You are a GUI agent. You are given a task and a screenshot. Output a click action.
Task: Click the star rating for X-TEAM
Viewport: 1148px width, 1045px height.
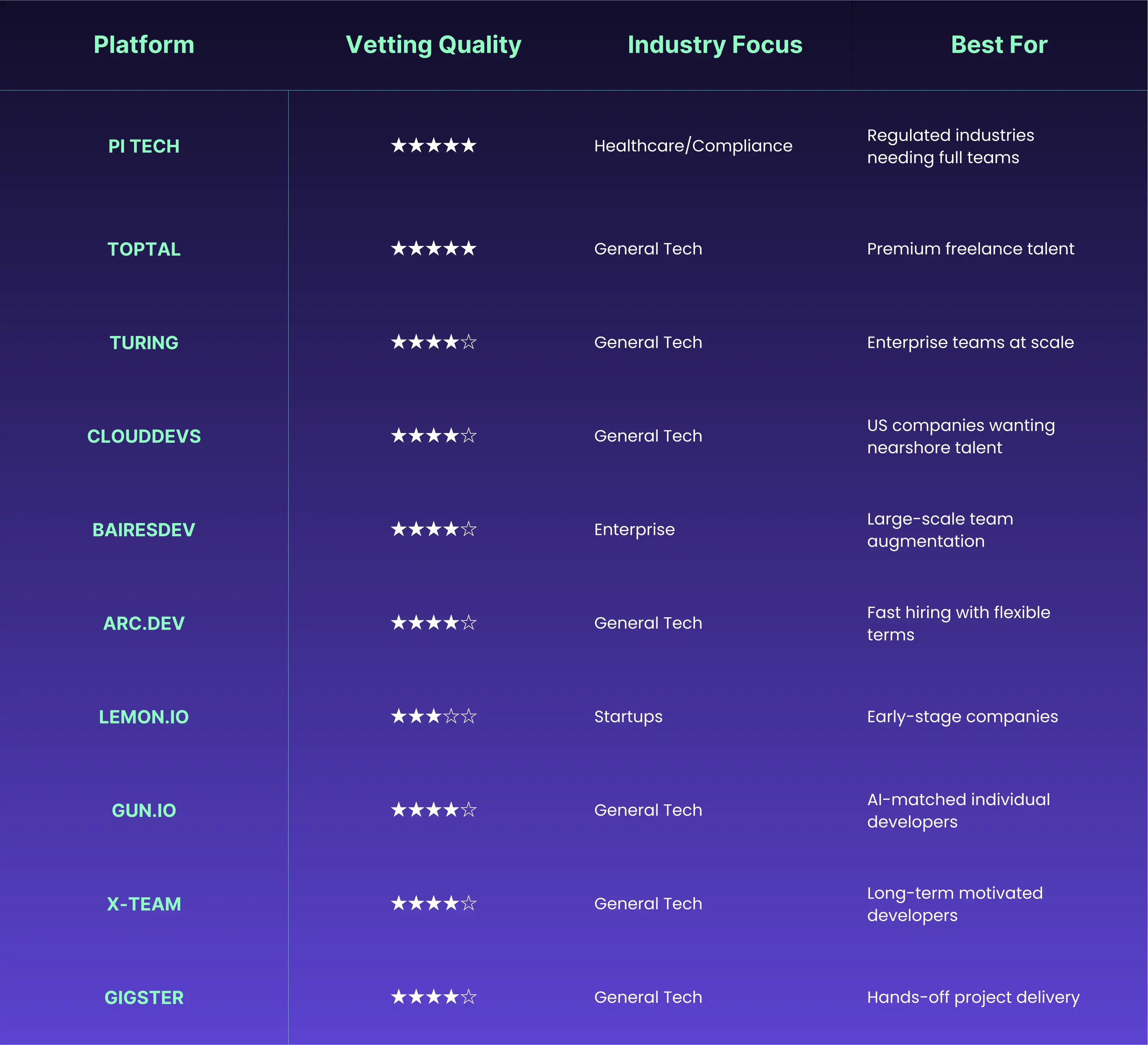tap(434, 903)
